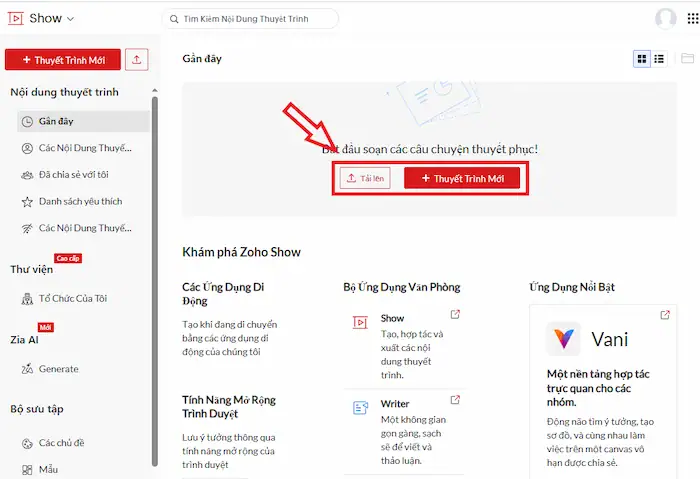Image resolution: width=700 pixels, height=479 pixels.
Task: Click the Tải lên upload button
Action: click(364, 178)
